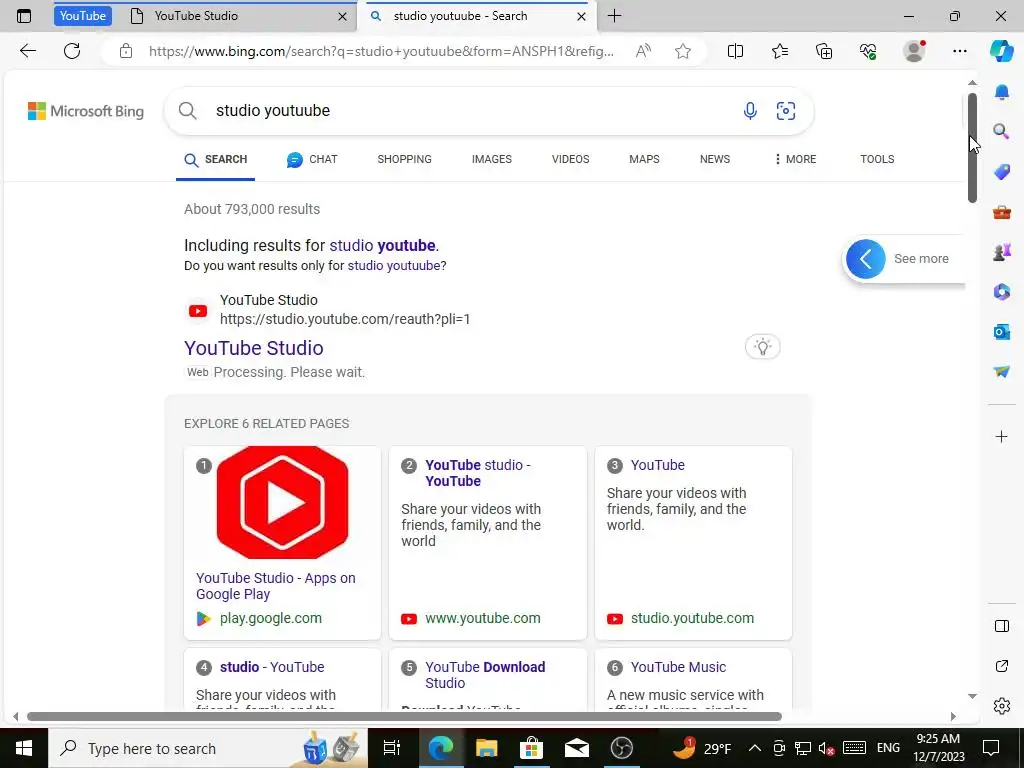Open notifications bell in Edge sidebar
The image size is (1024, 768).
(1002, 92)
